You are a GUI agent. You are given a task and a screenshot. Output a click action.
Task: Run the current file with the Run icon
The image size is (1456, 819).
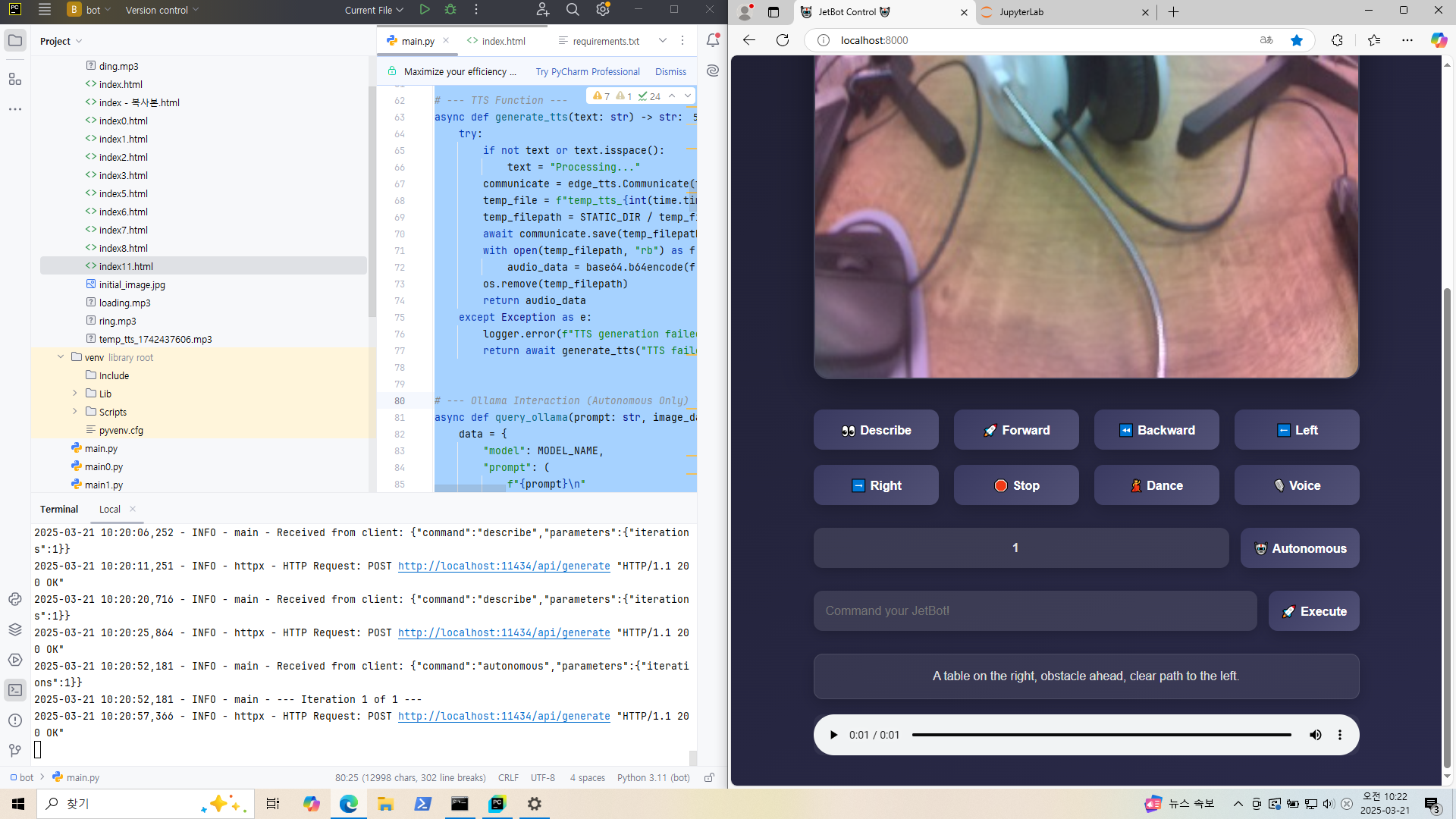coord(425,10)
